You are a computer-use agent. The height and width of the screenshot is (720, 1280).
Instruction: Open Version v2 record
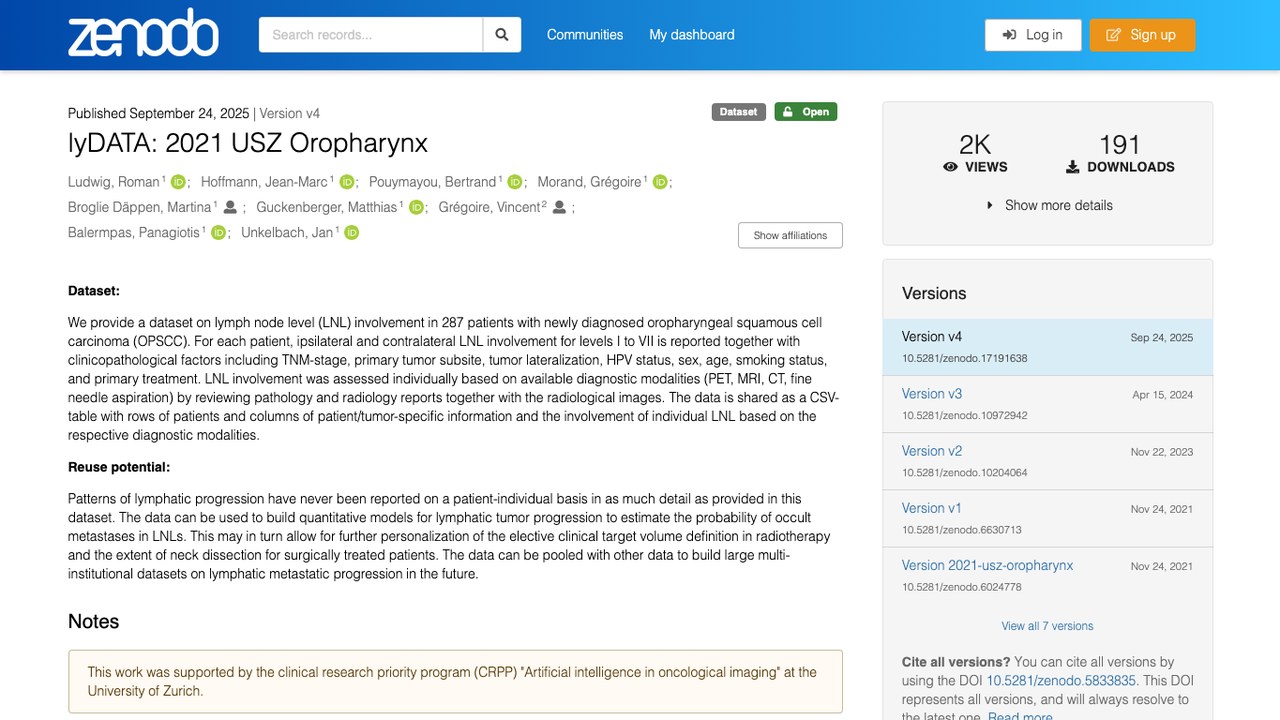click(932, 451)
